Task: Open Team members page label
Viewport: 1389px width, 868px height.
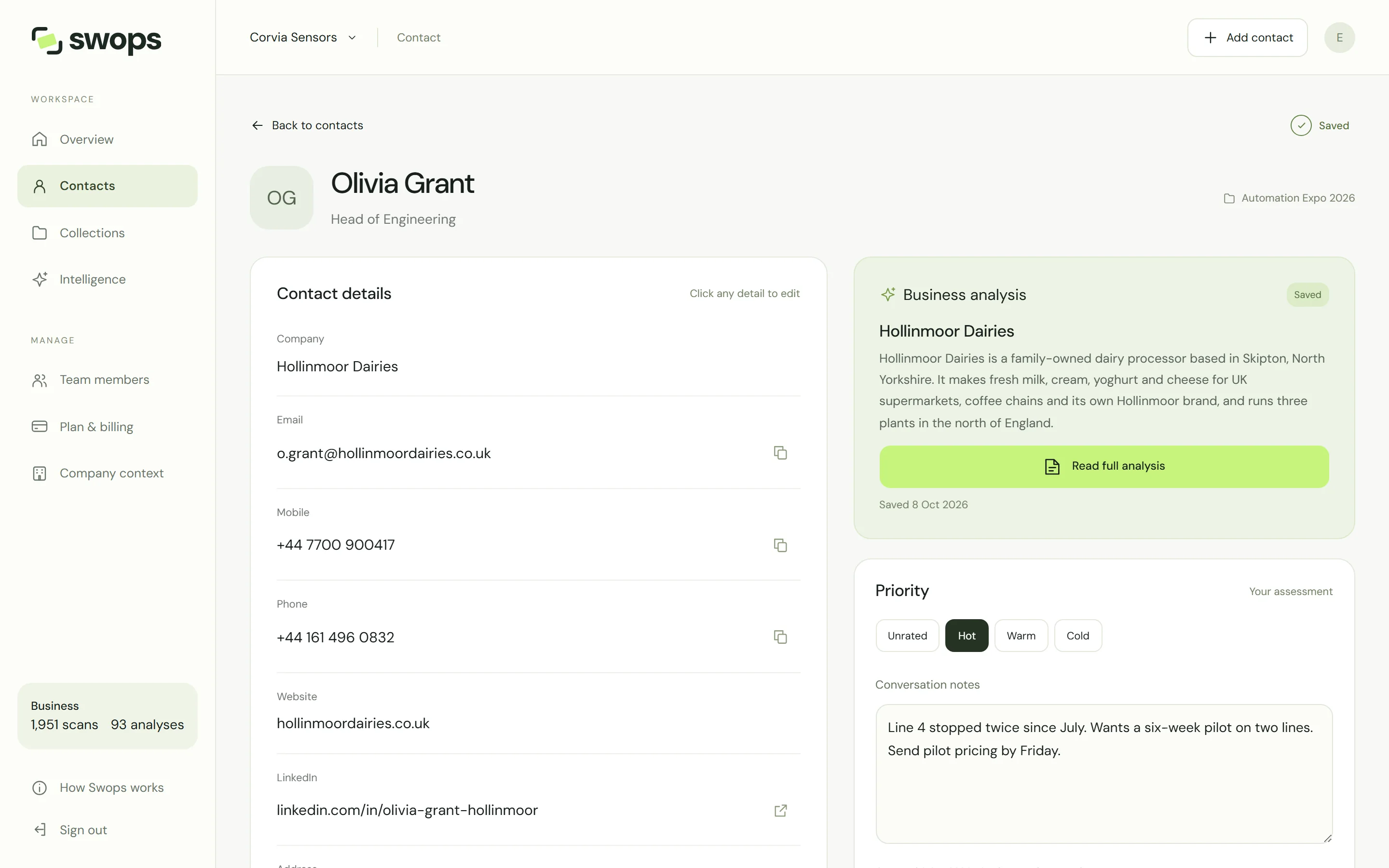Action: 105,380
